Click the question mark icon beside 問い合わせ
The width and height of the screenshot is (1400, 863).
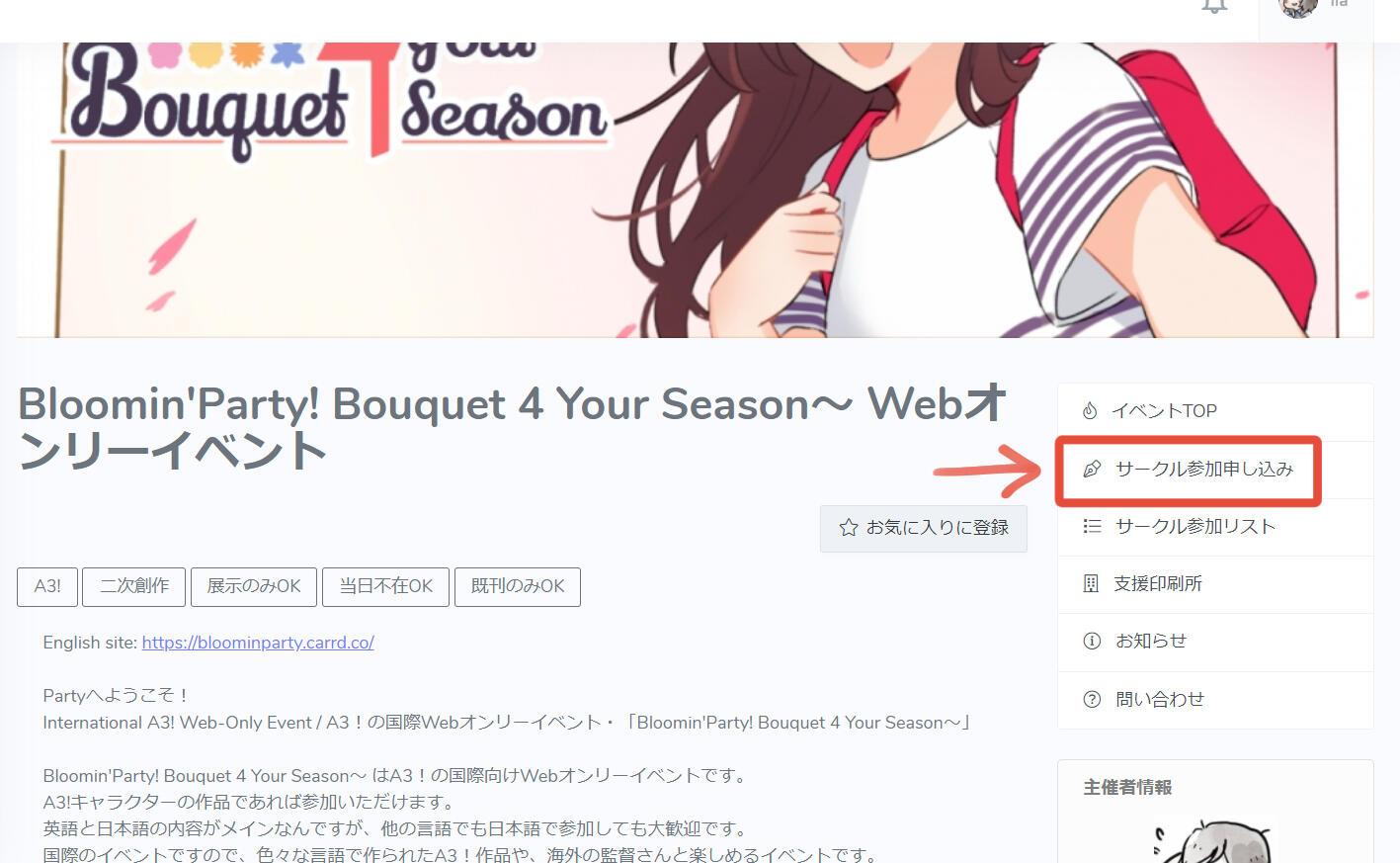coord(1092,699)
